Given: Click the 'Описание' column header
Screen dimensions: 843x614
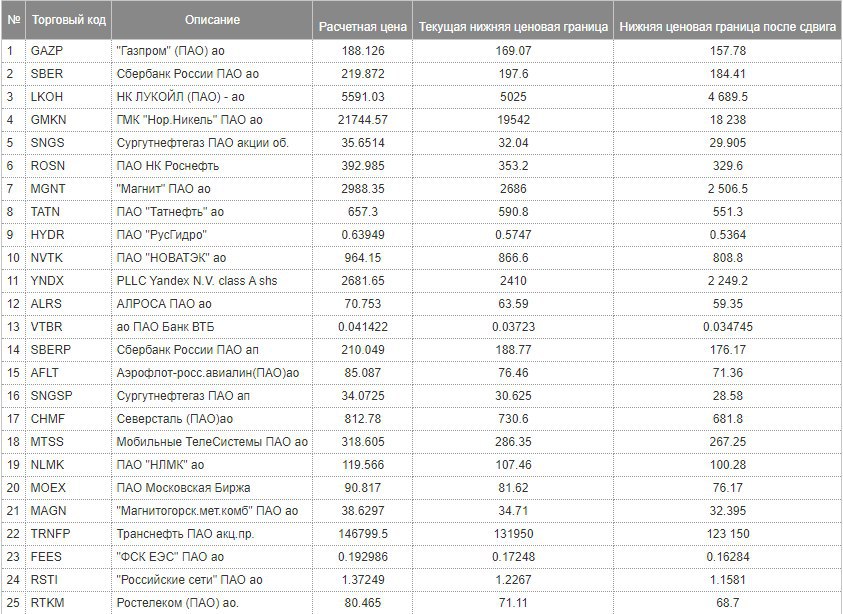Looking at the screenshot, I should [212, 20].
